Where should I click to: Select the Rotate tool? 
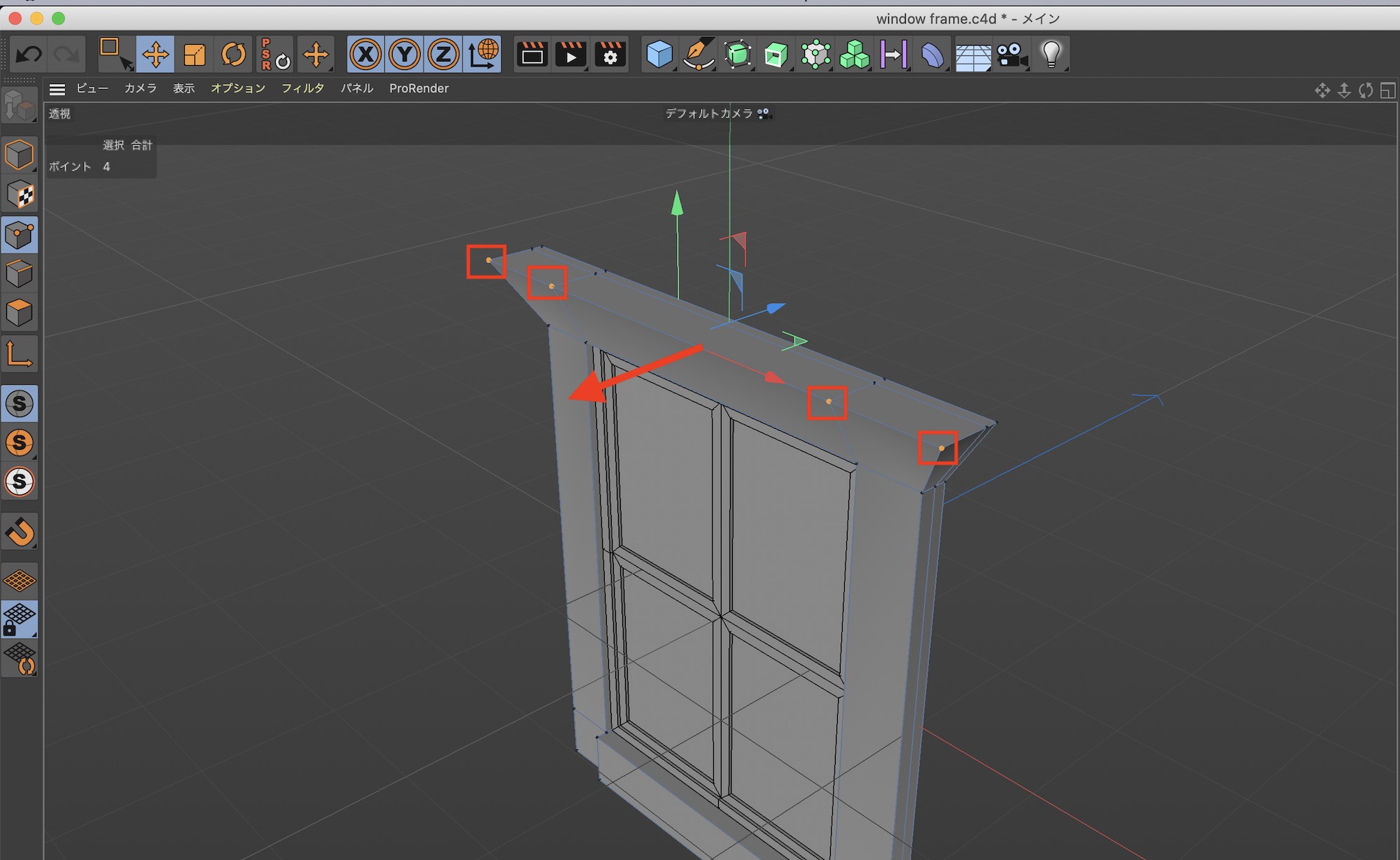pos(234,54)
